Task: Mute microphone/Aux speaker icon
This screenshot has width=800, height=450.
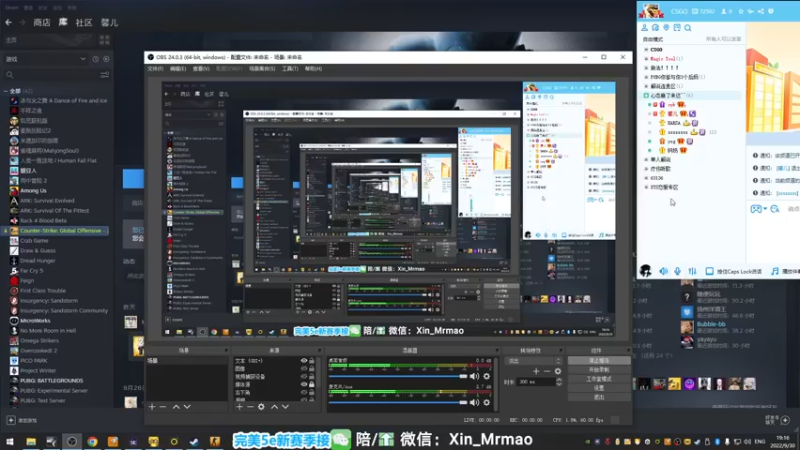Action: (x=474, y=403)
